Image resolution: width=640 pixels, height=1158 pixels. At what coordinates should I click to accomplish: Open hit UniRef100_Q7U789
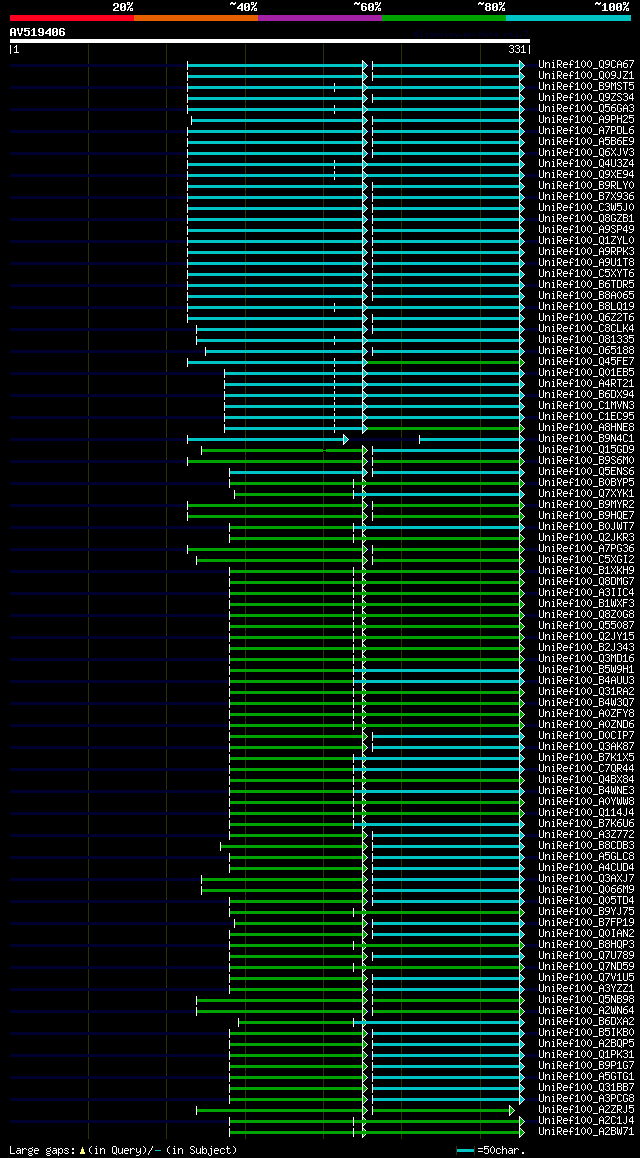586,957
